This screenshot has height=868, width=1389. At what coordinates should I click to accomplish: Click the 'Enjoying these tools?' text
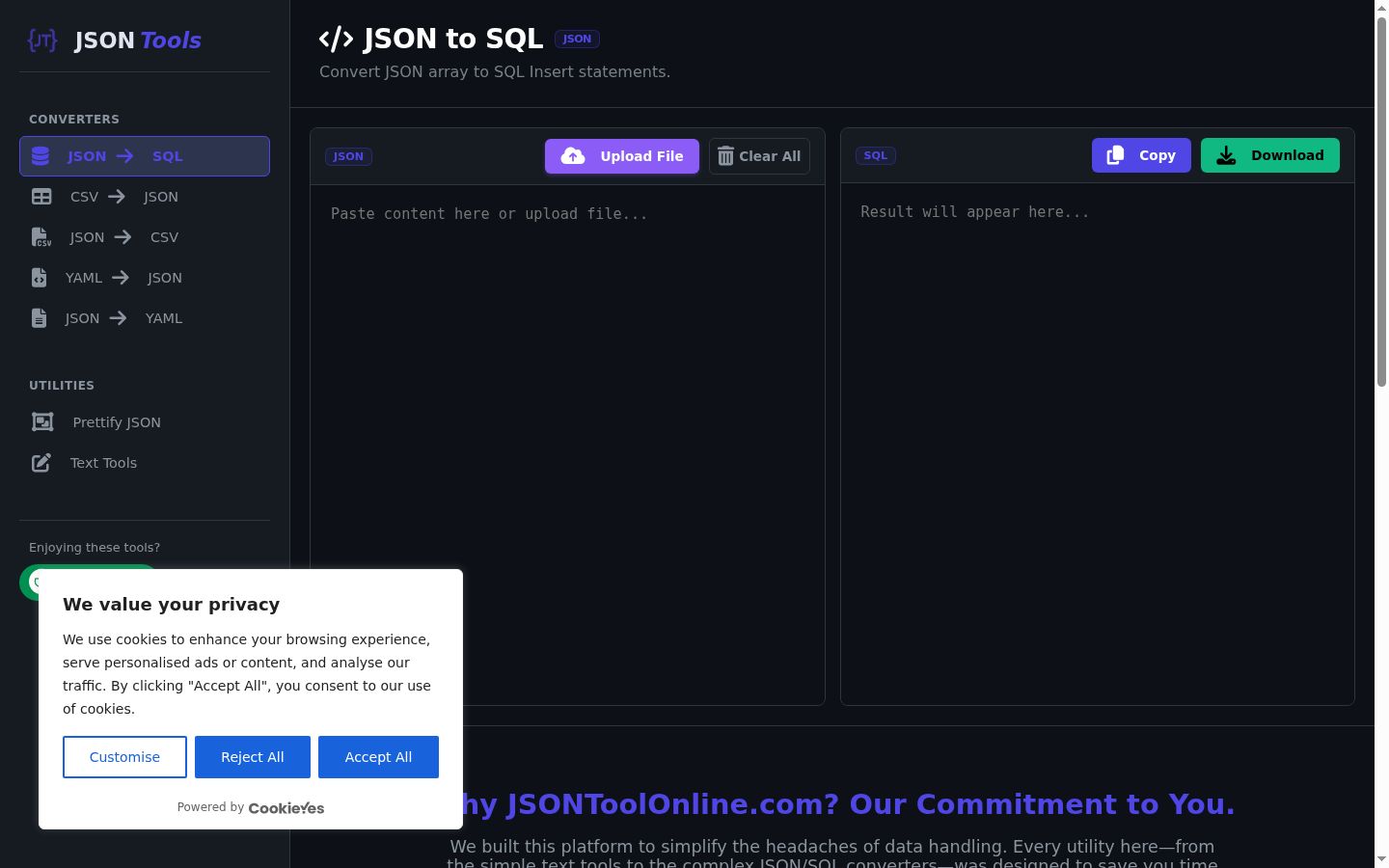tap(95, 548)
